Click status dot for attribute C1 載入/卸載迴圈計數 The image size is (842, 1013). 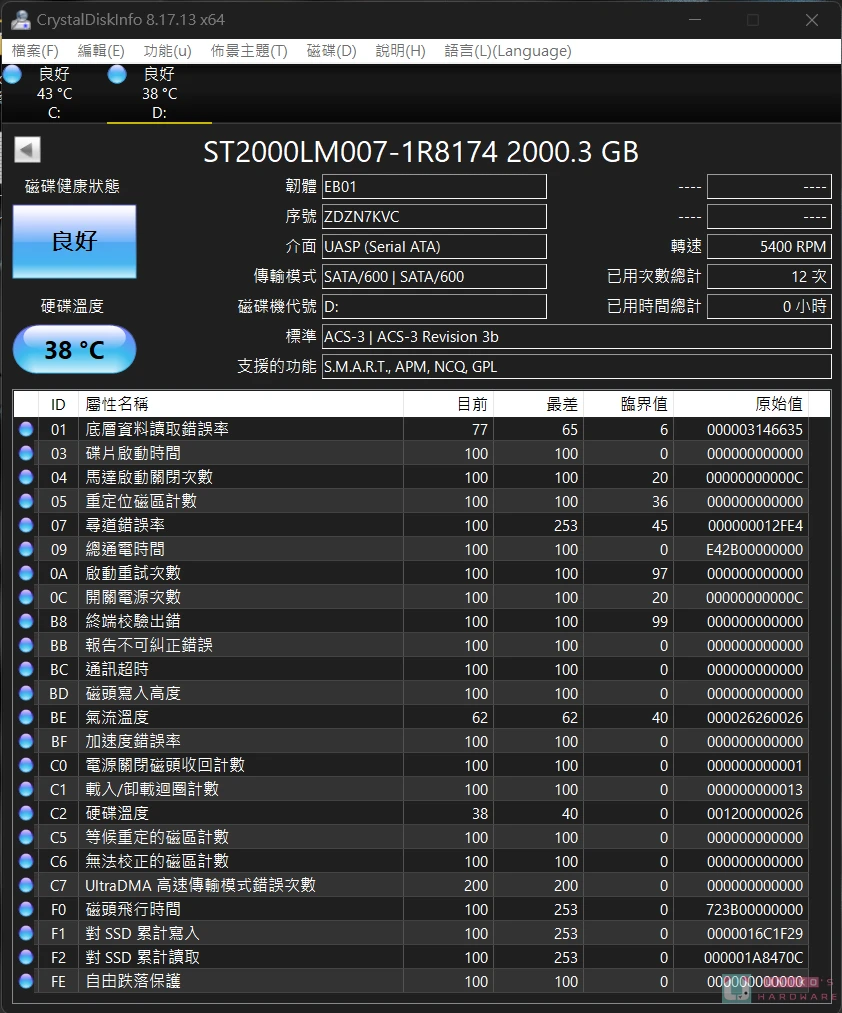tap(26, 789)
